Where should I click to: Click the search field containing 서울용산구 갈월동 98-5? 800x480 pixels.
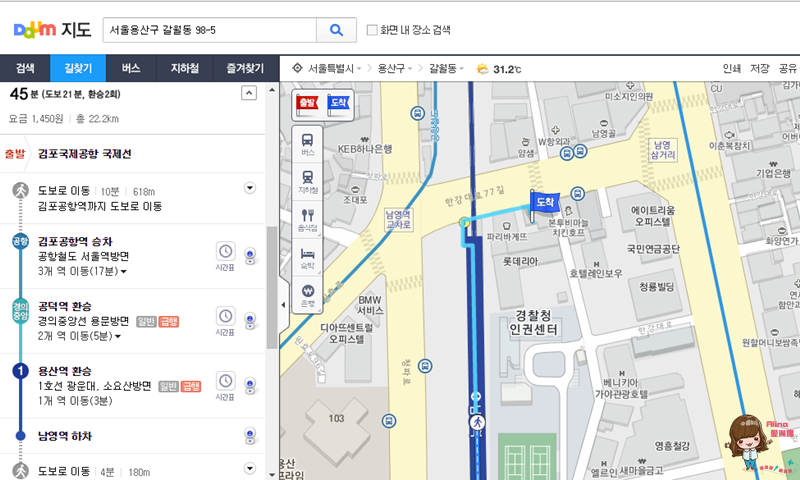click(x=210, y=30)
